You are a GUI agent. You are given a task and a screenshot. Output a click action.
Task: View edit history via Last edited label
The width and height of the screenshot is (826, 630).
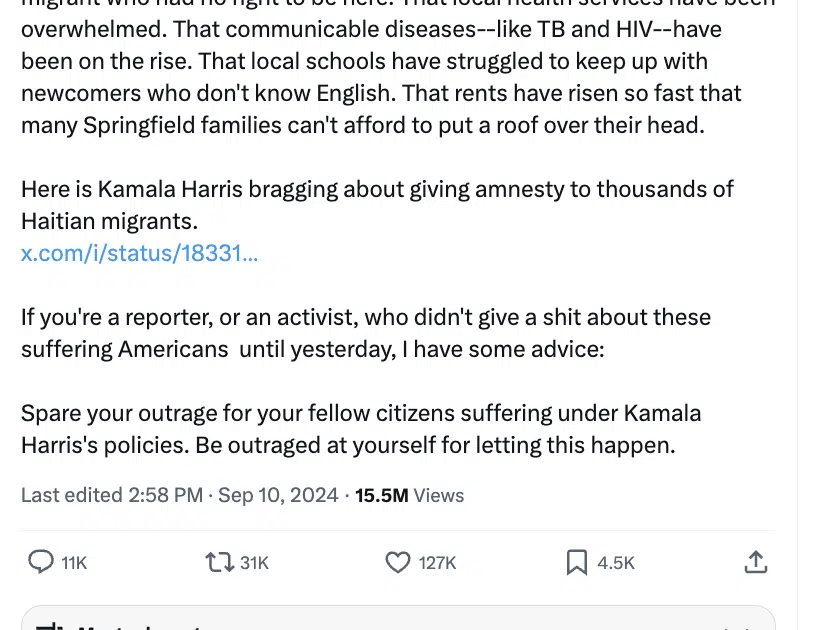72,495
